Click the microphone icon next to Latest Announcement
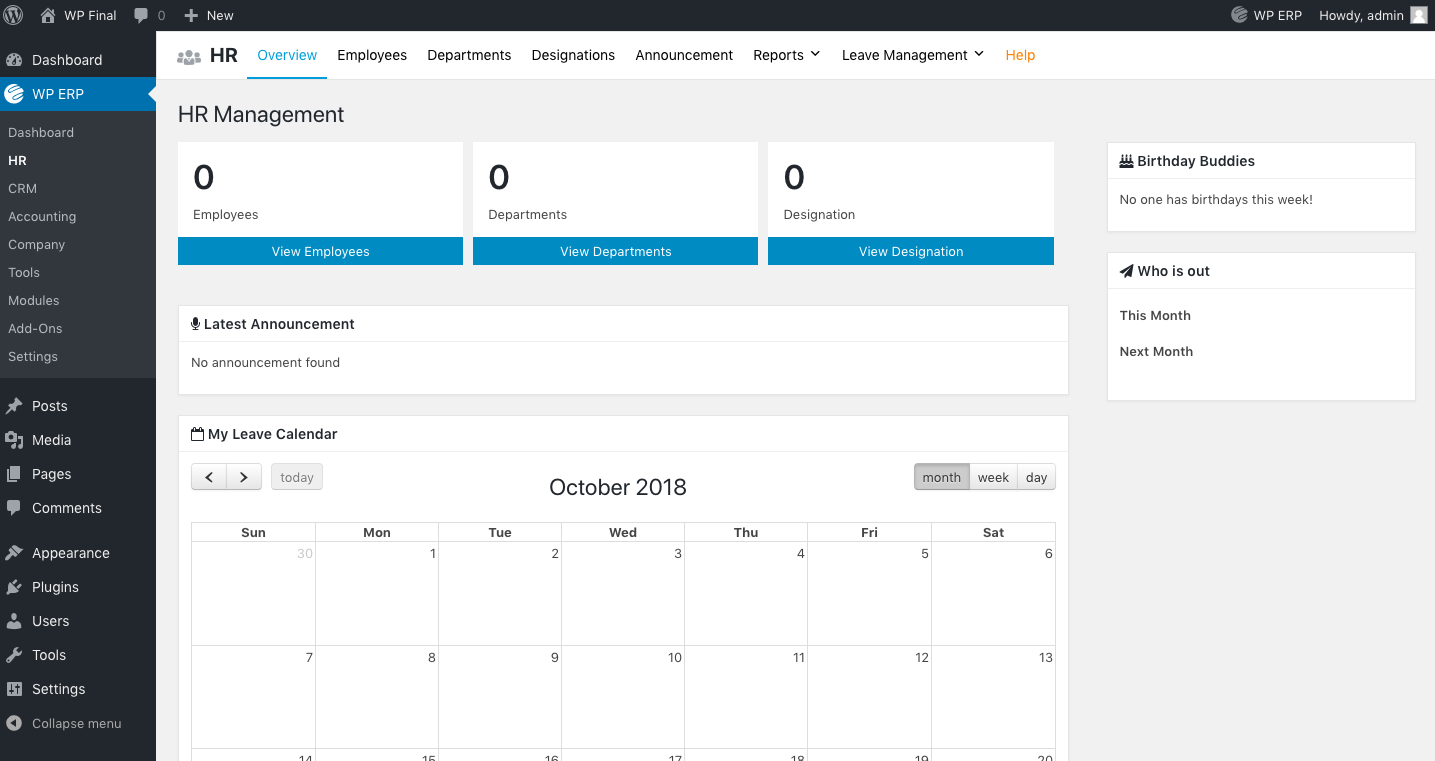Image resolution: width=1435 pixels, height=761 pixels. point(194,323)
